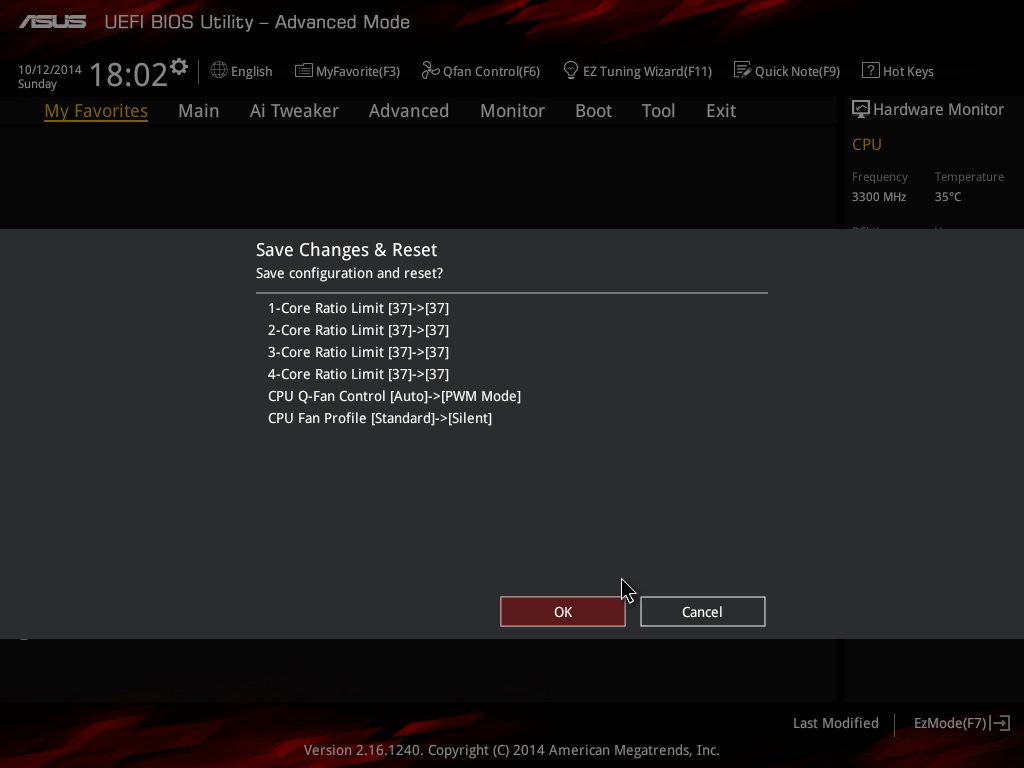Select the 3-Core Ratio Limit change line
The width and height of the screenshot is (1024, 768).
359,352
